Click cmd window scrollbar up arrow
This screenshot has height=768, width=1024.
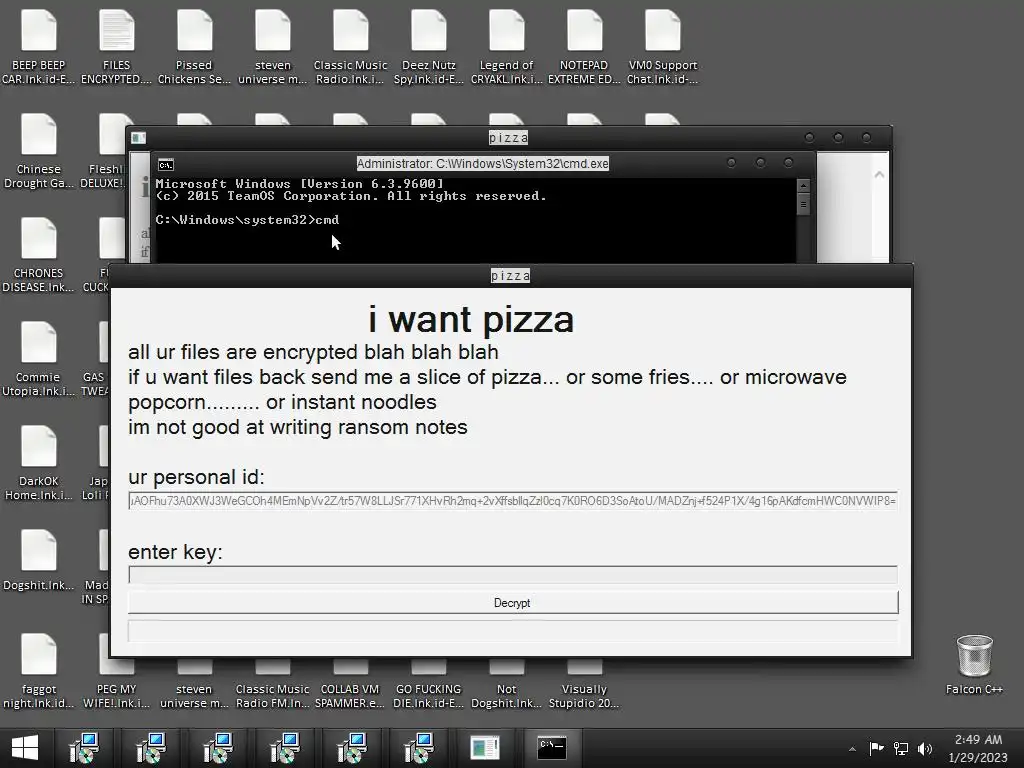click(803, 185)
